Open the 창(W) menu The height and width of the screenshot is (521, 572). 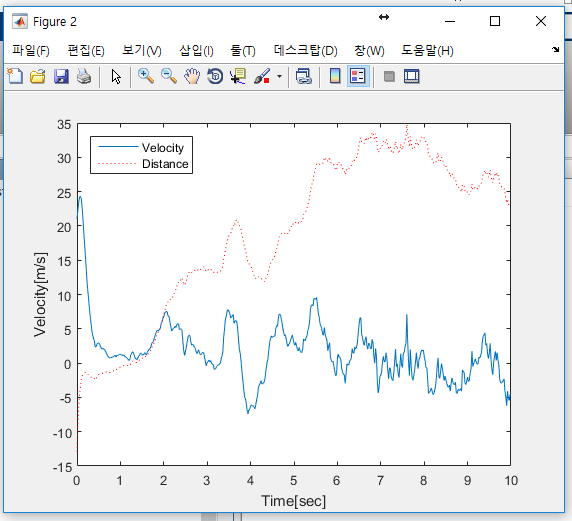pyautogui.click(x=369, y=50)
